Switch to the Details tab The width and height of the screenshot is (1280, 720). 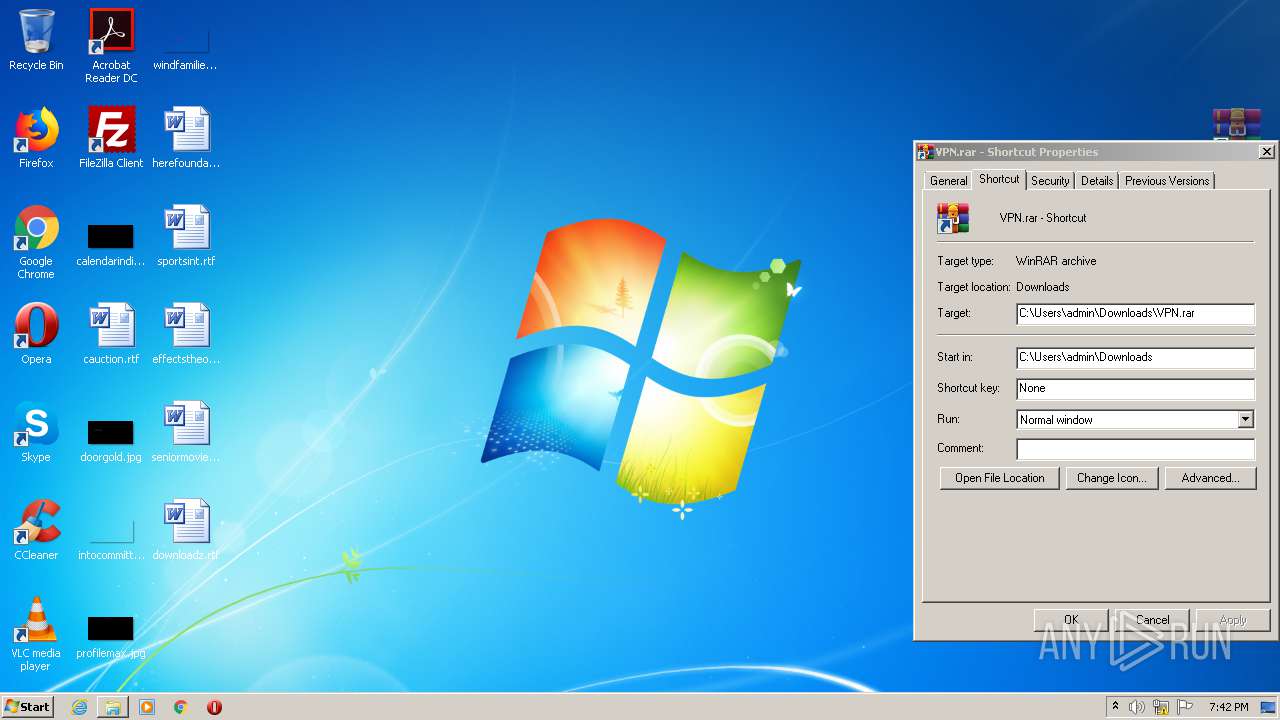(x=1097, y=181)
